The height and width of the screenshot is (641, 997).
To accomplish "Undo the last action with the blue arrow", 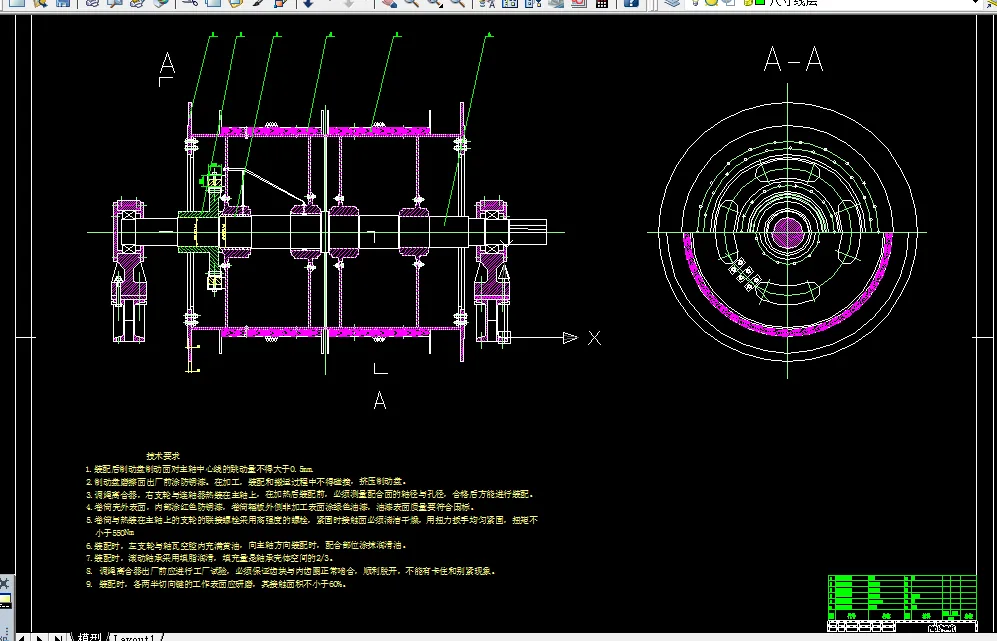I will coord(308,3).
